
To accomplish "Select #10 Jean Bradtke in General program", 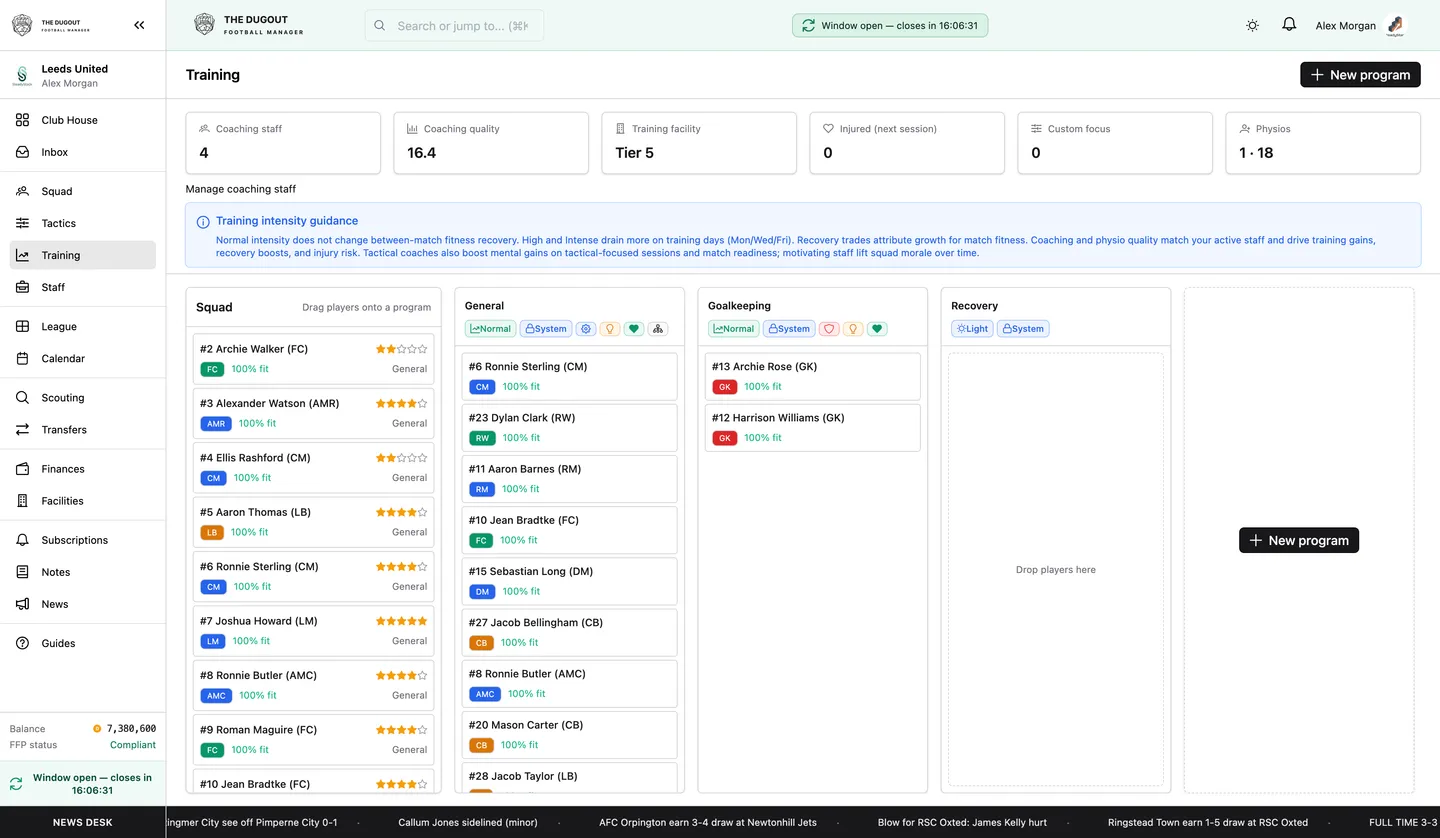I will [569, 530].
